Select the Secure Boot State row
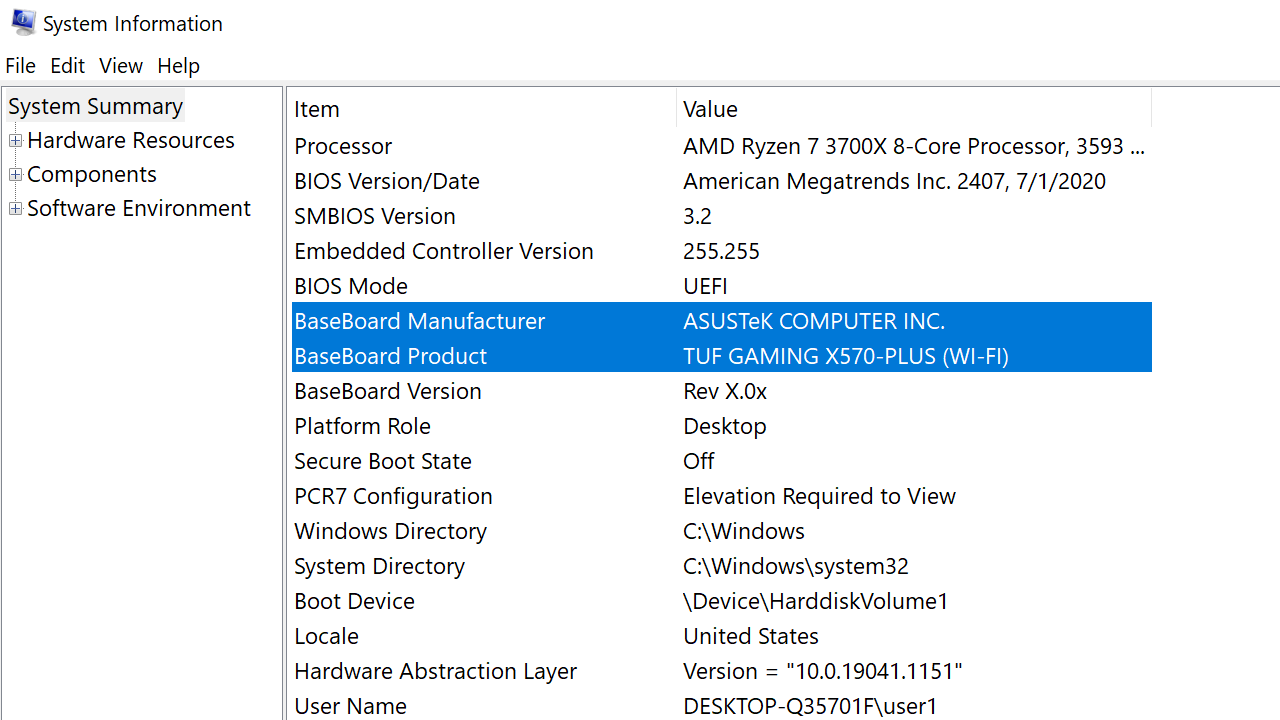The height and width of the screenshot is (720, 1280). (721, 461)
